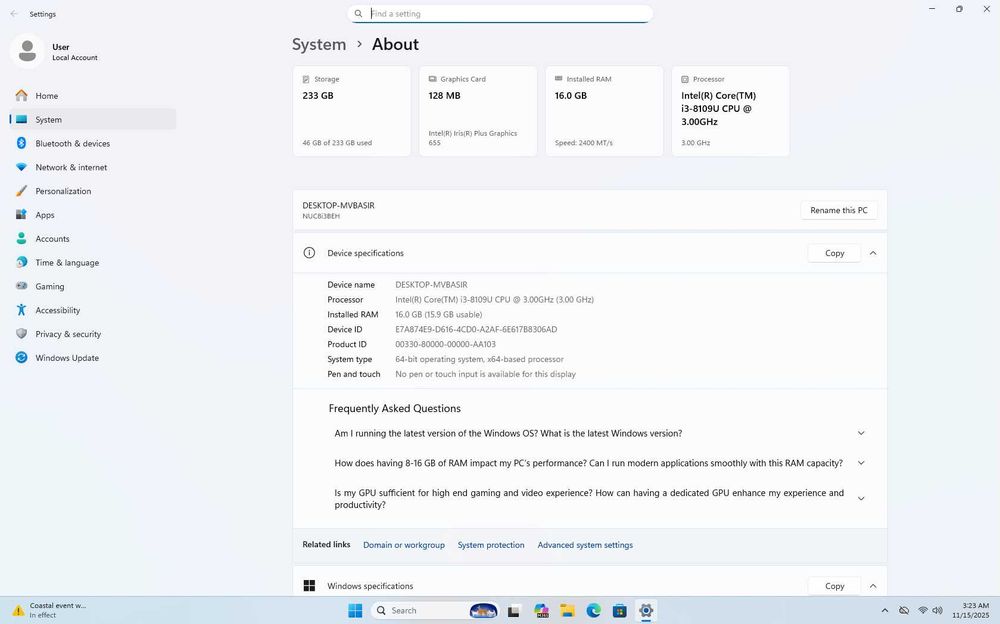Click the Device specifications info icon
The height and width of the screenshot is (624, 1000).
[309, 253]
